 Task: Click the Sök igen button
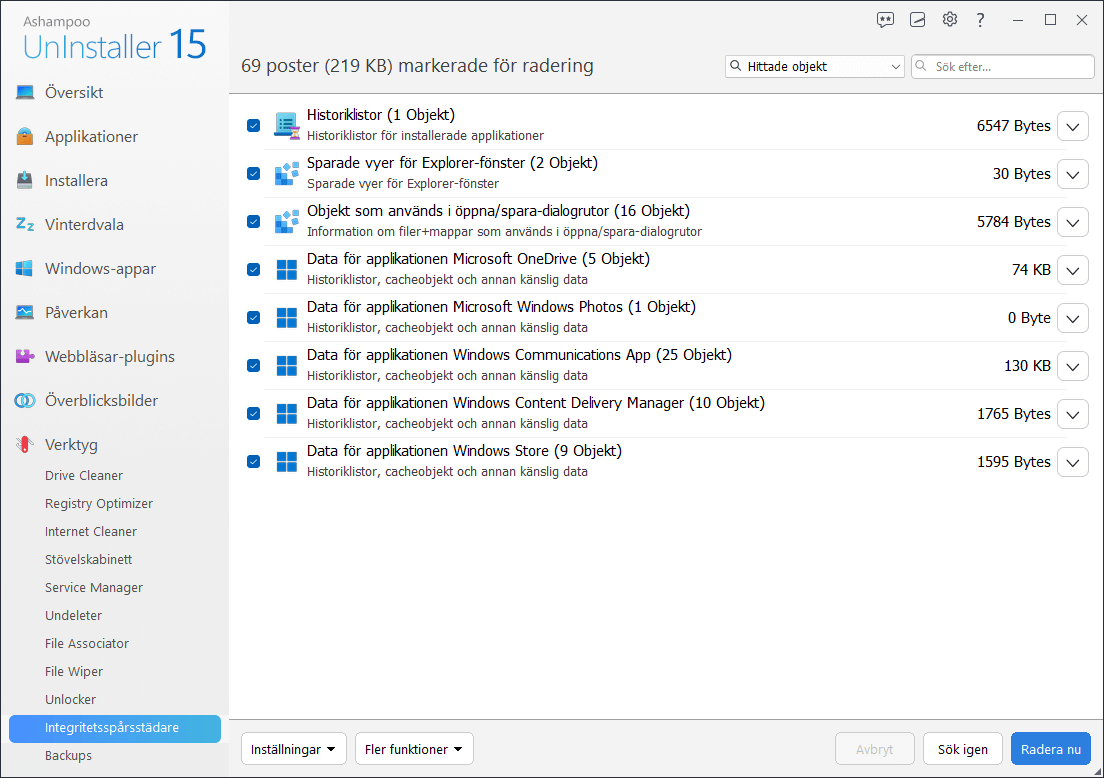962,749
